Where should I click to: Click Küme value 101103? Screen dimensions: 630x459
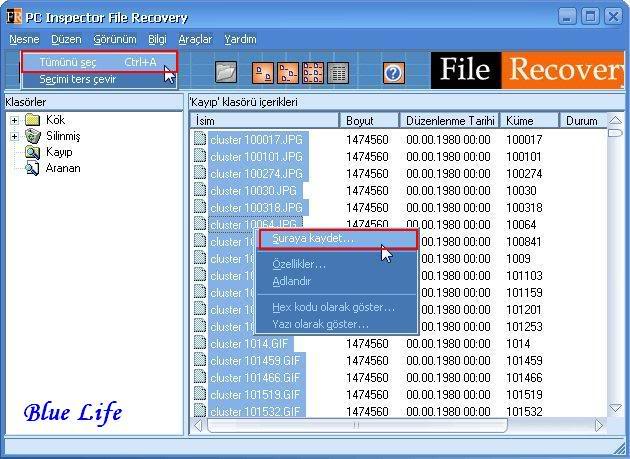click(524, 276)
